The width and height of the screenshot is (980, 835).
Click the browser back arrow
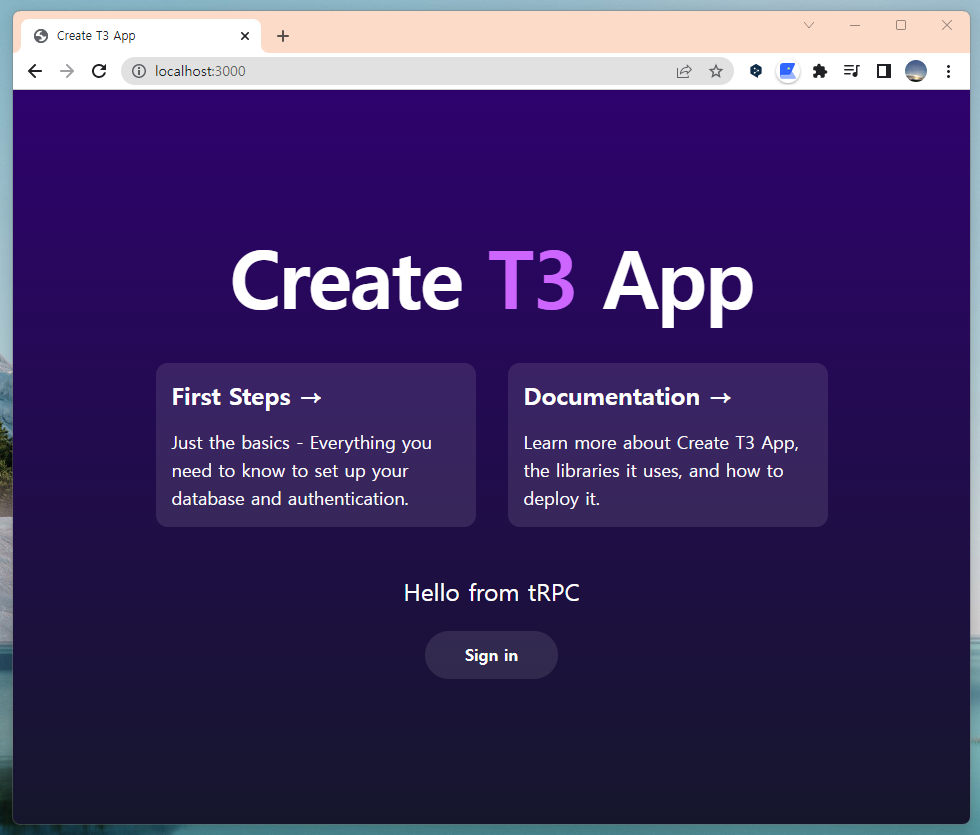click(x=35, y=71)
